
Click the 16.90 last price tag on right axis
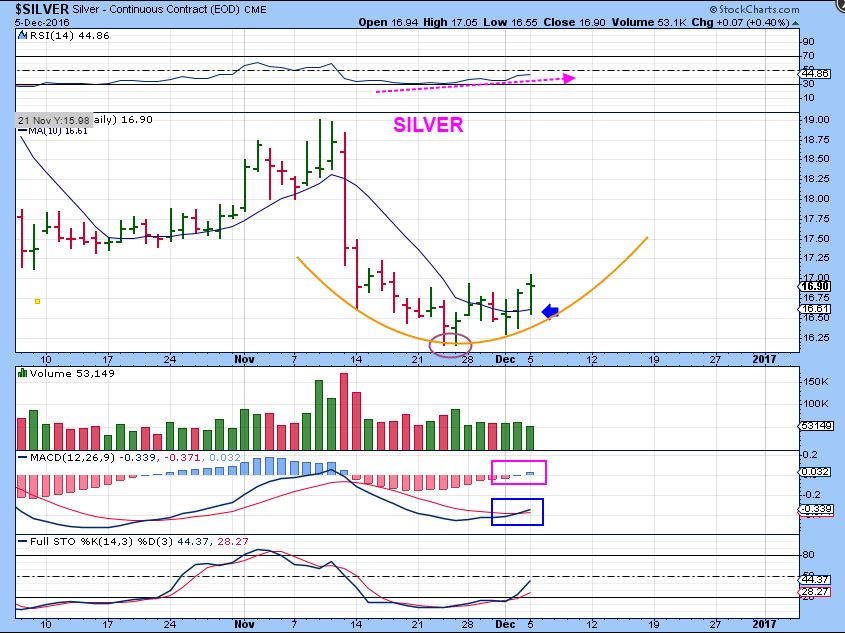click(815, 287)
